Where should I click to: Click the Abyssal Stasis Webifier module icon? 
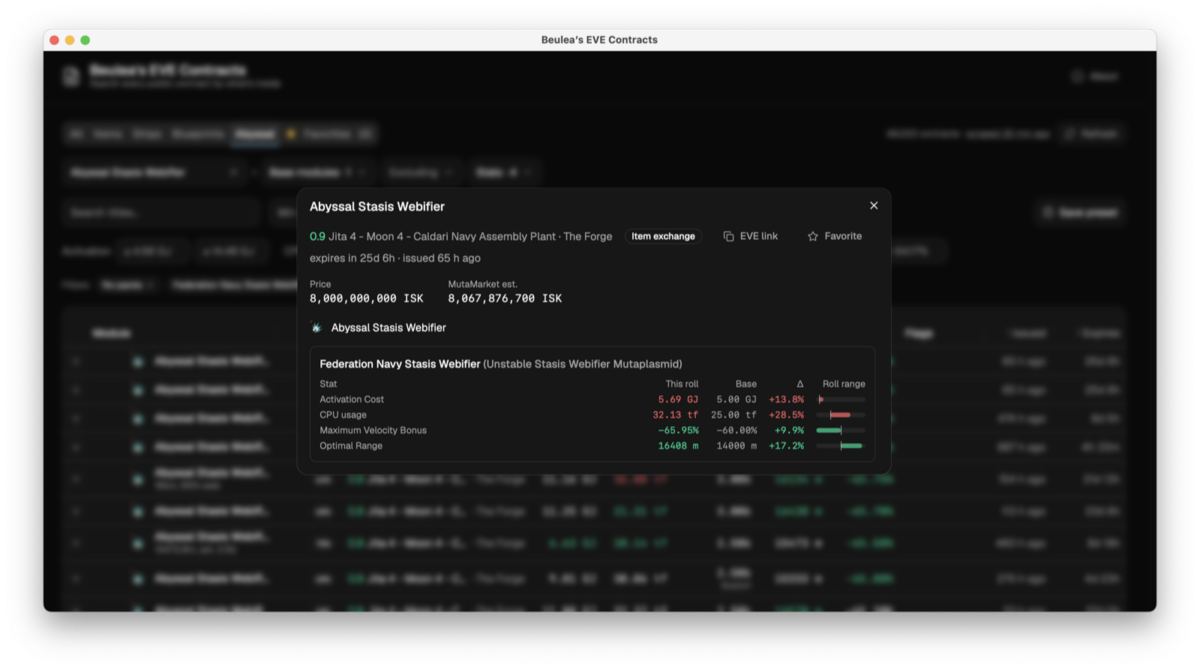pos(316,328)
